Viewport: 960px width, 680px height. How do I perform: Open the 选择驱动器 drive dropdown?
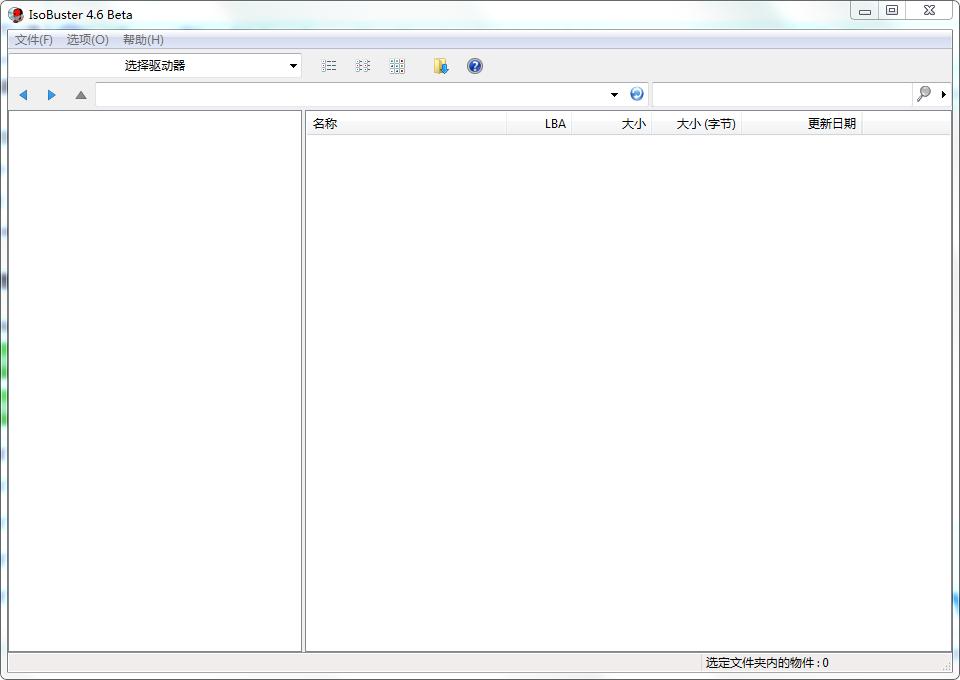(155, 66)
